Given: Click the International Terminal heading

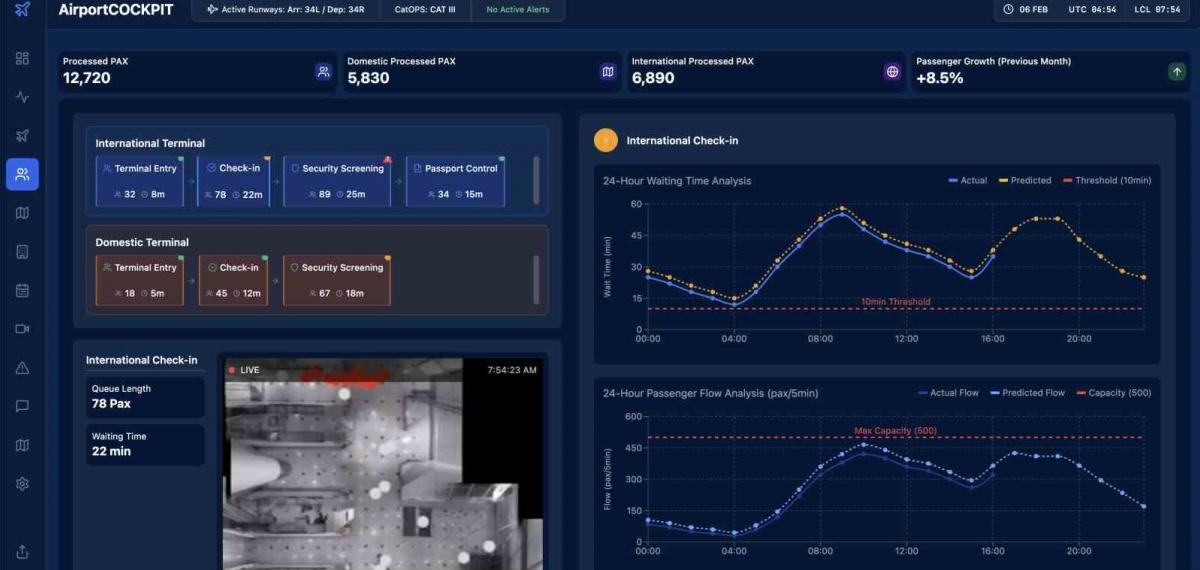Looking at the screenshot, I should (150, 143).
